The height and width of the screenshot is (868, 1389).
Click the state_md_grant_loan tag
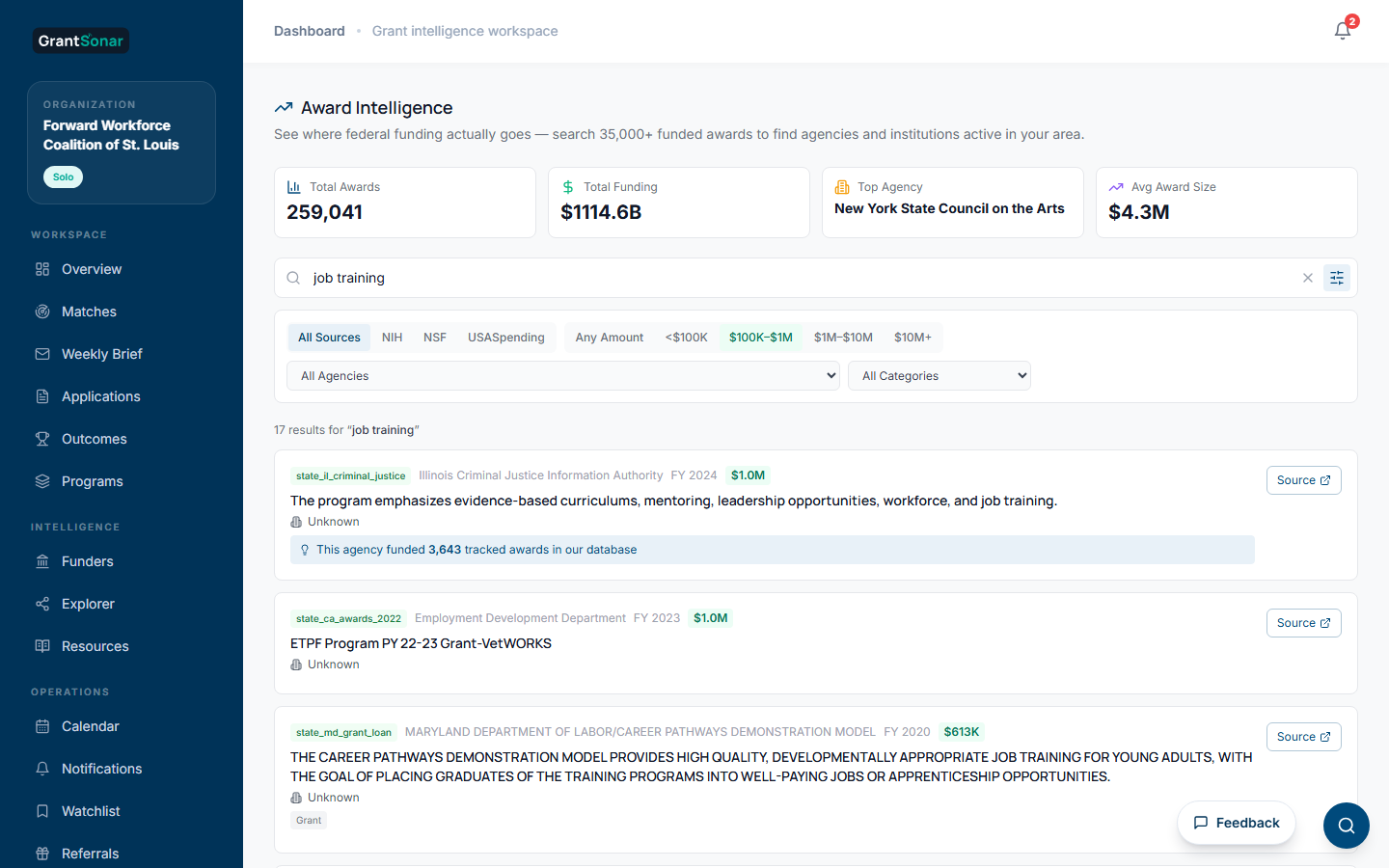(343, 732)
